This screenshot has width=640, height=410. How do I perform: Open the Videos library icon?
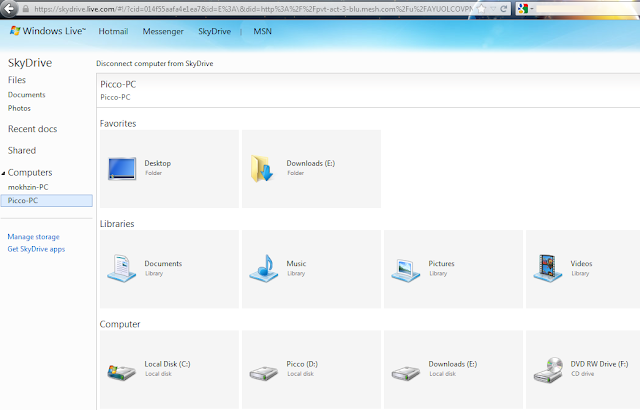click(547, 268)
